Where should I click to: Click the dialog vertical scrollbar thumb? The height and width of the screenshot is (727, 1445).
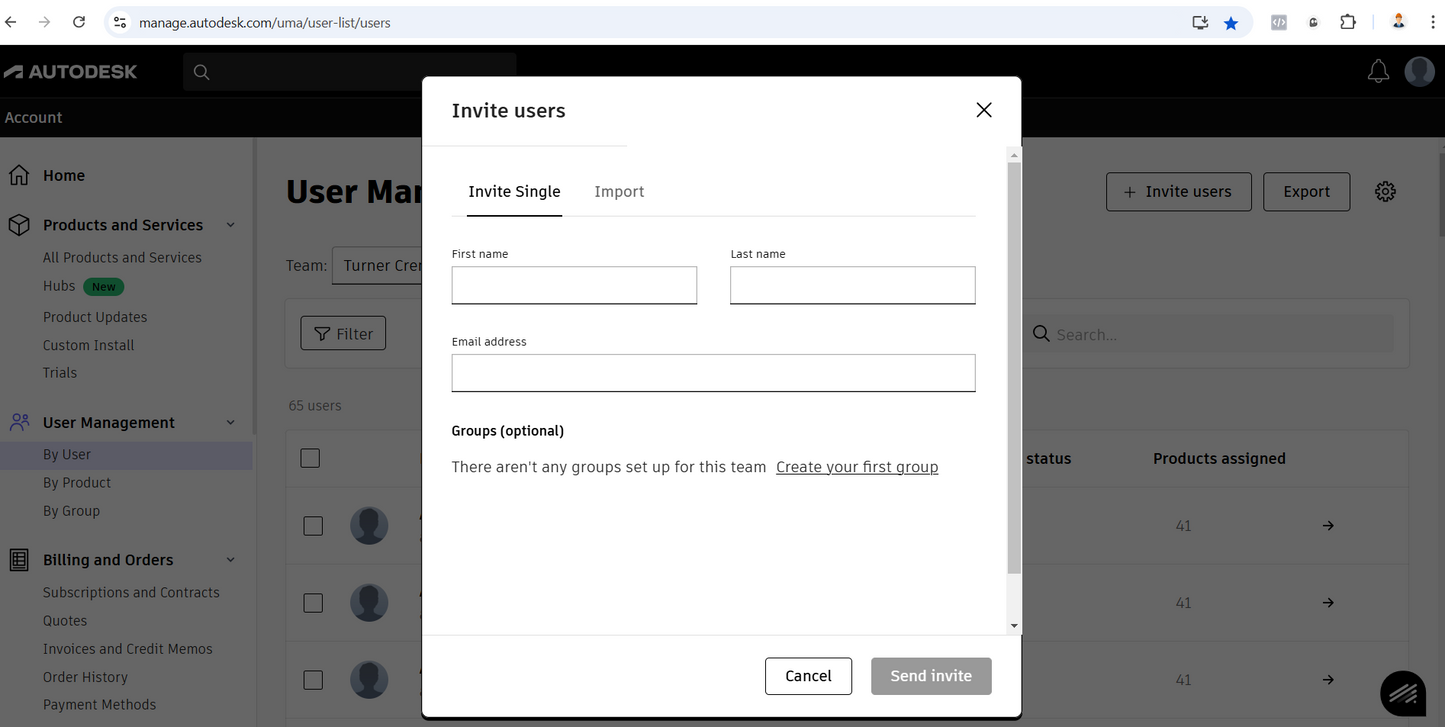click(x=1014, y=368)
